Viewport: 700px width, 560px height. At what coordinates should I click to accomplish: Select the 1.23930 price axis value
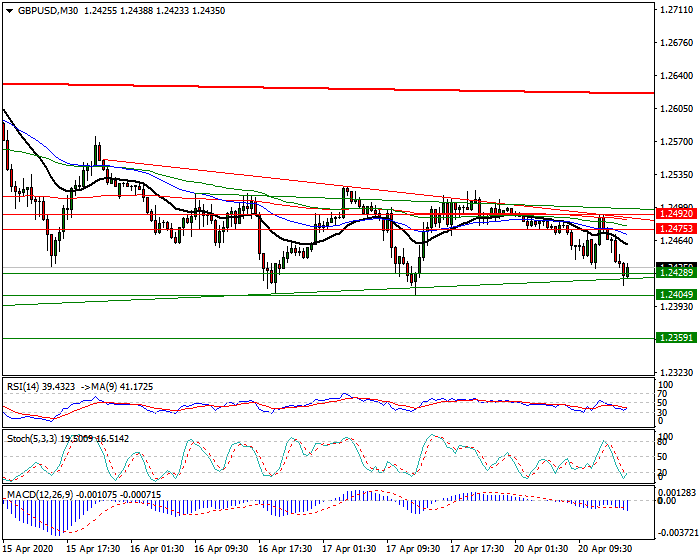click(x=676, y=307)
